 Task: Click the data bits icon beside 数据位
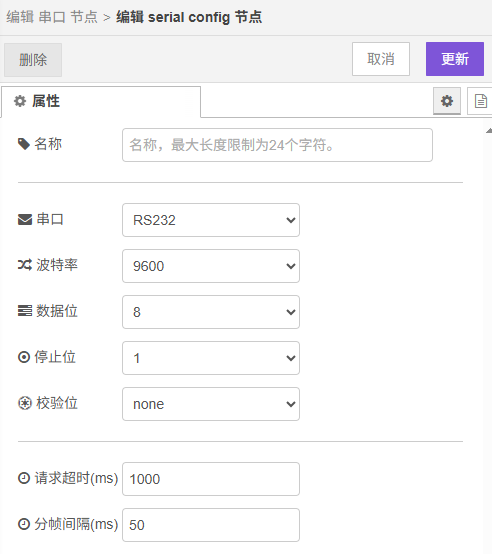pos(25,311)
